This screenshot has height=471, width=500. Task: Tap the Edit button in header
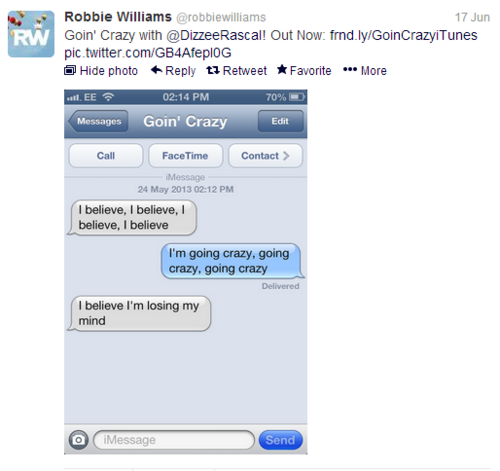coord(280,121)
